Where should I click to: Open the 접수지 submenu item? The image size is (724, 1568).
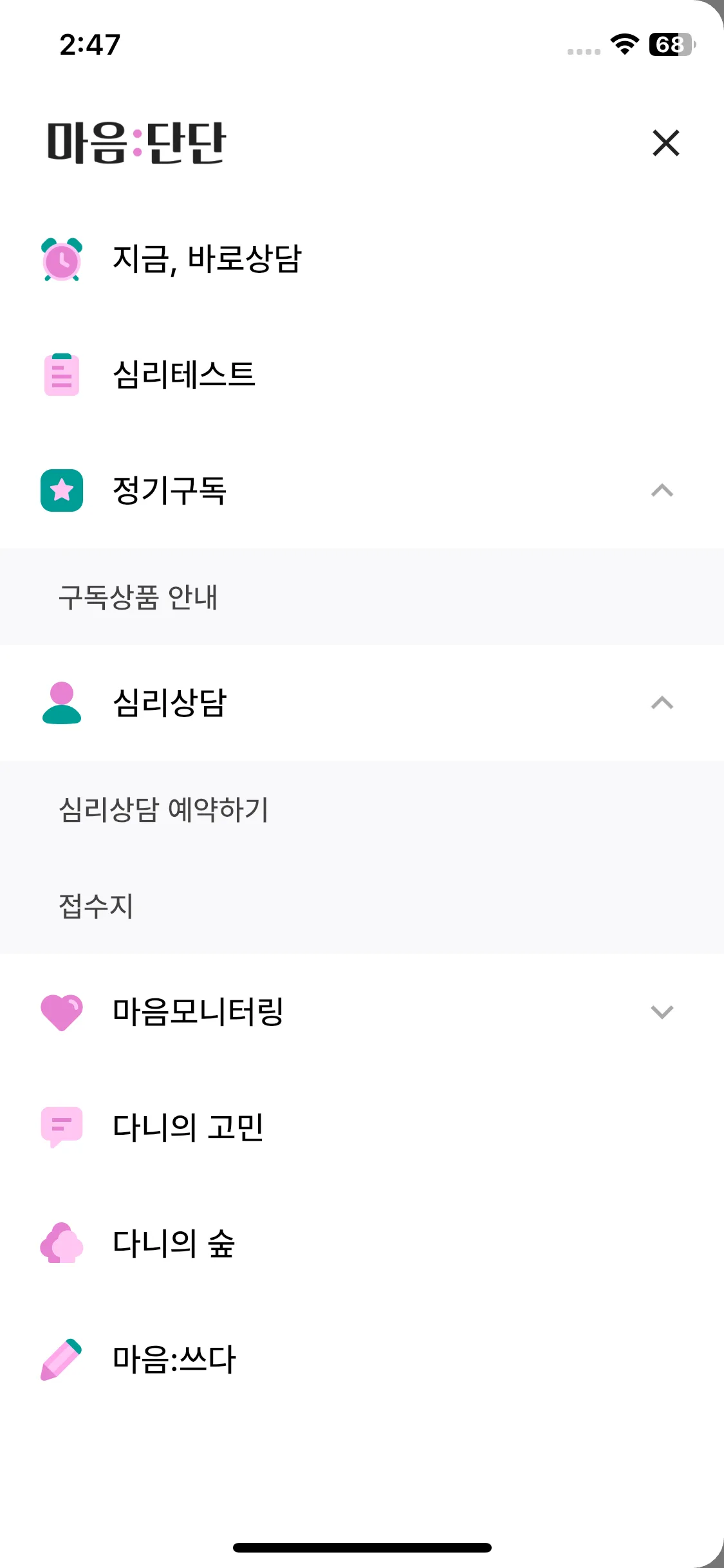pyautogui.click(x=362, y=906)
